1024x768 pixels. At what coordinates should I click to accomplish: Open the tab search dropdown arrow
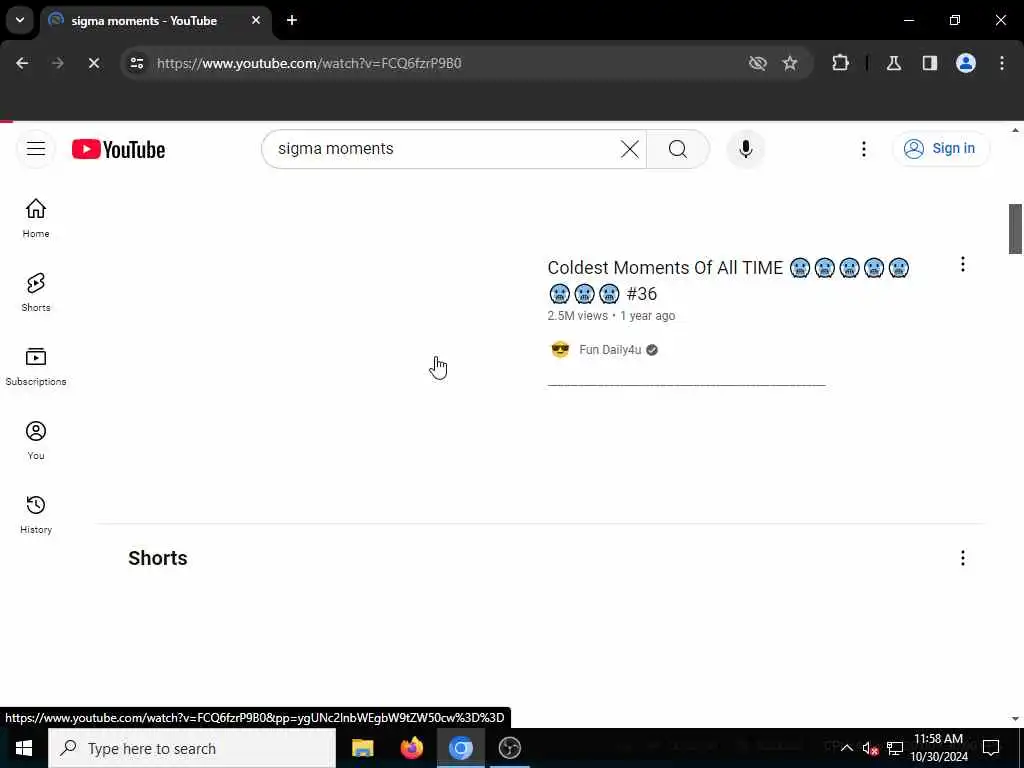coord(20,20)
